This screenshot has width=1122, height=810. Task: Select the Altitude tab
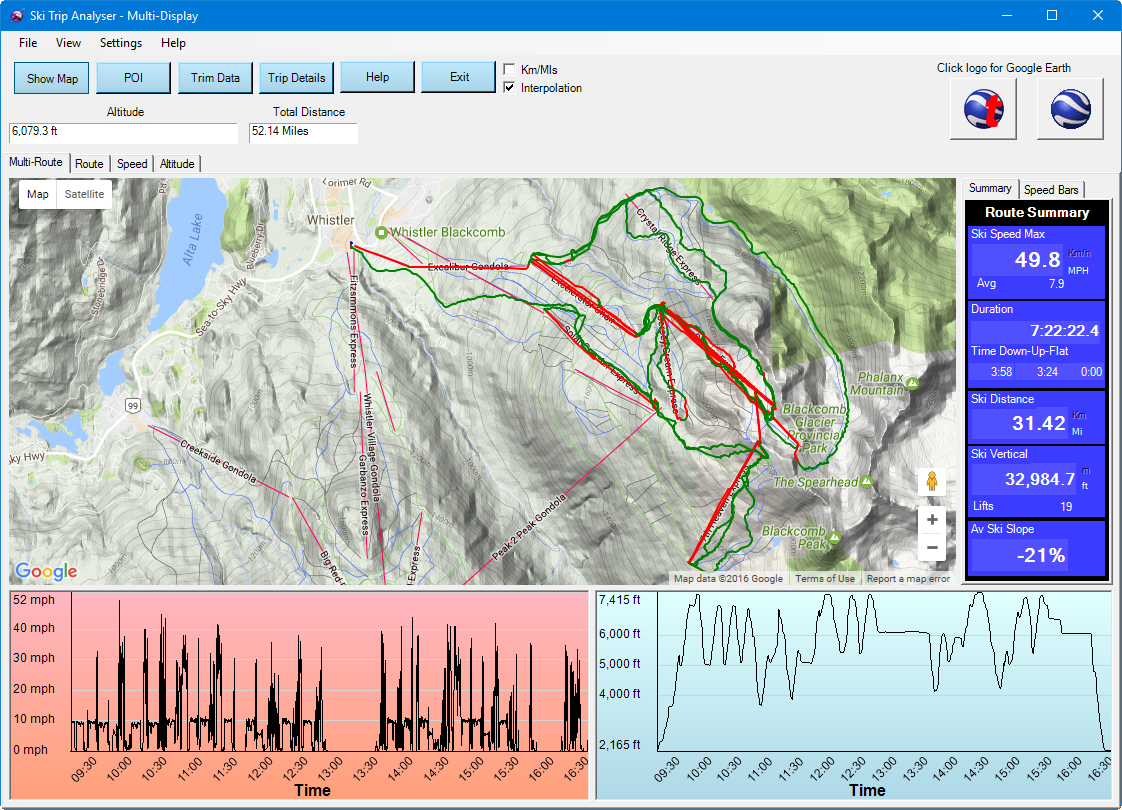177,164
